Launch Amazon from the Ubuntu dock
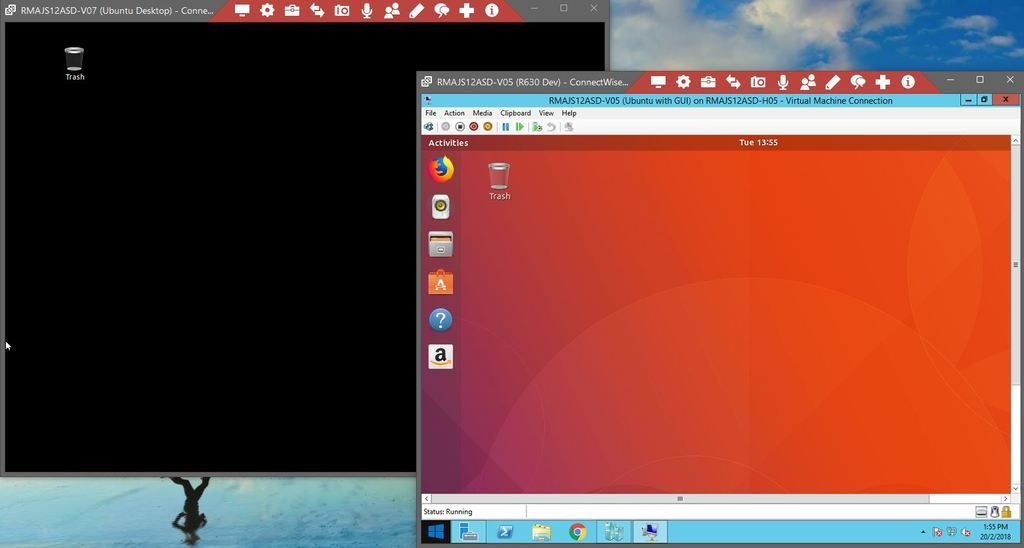1024x548 pixels. (x=441, y=357)
